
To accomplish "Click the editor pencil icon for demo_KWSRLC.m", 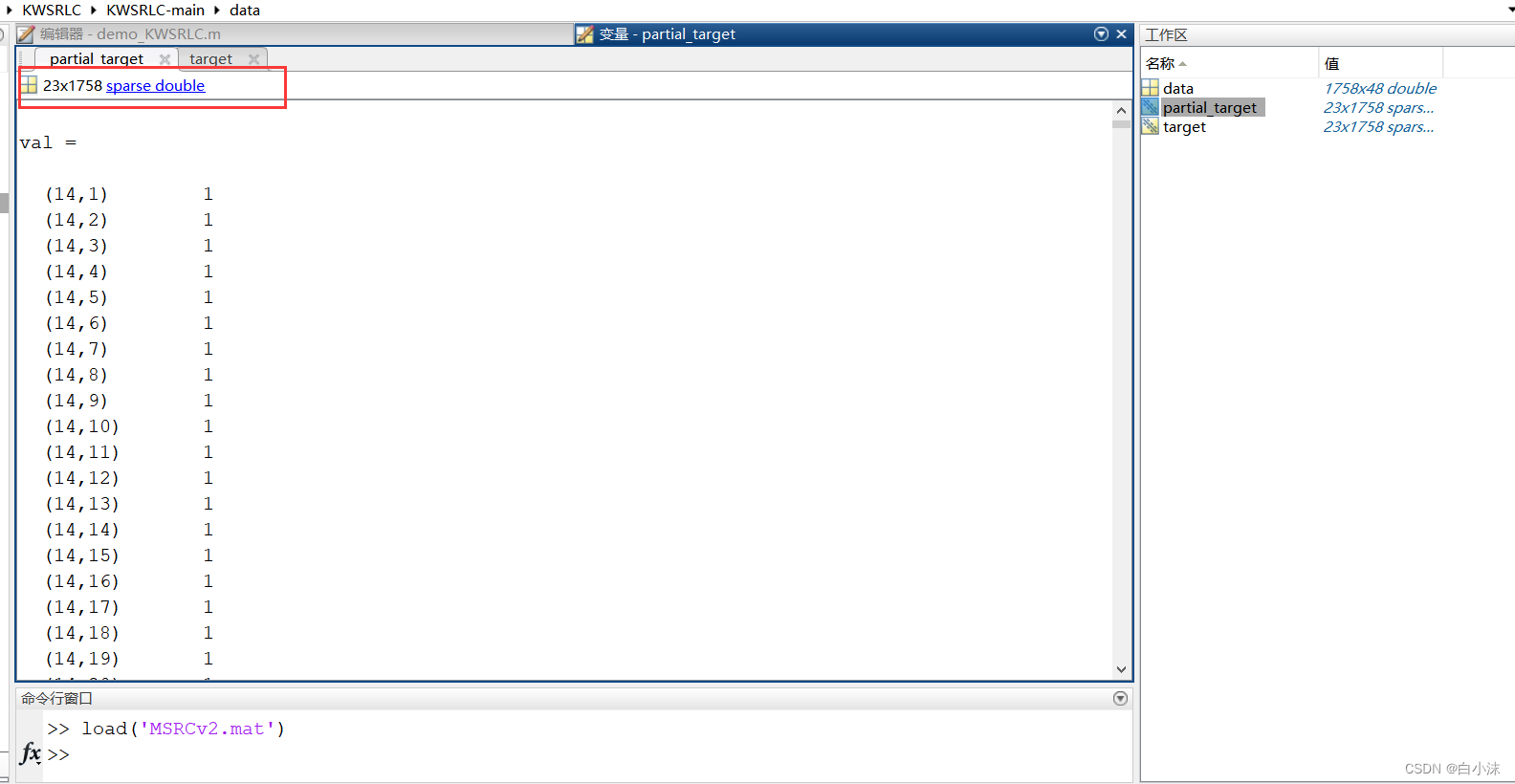I will click(x=26, y=34).
